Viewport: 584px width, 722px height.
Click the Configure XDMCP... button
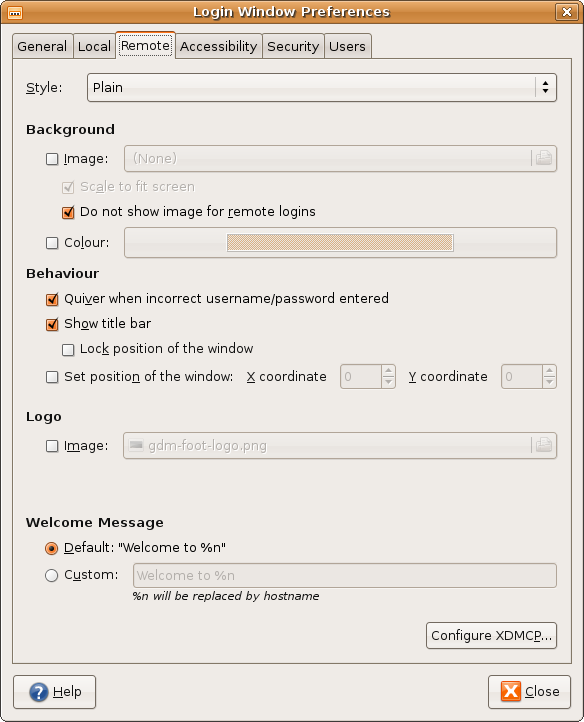click(491, 635)
